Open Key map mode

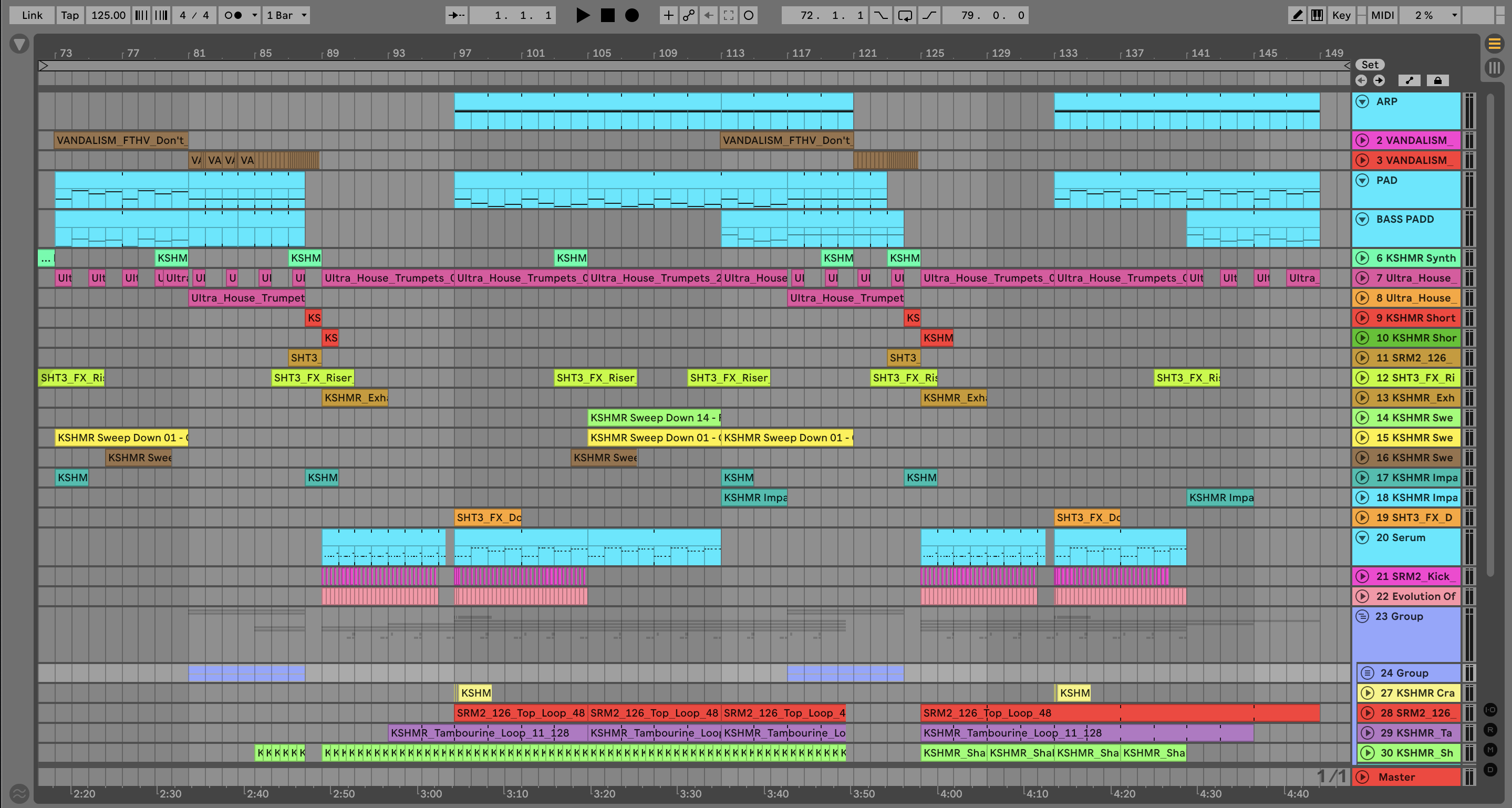[1341, 15]
